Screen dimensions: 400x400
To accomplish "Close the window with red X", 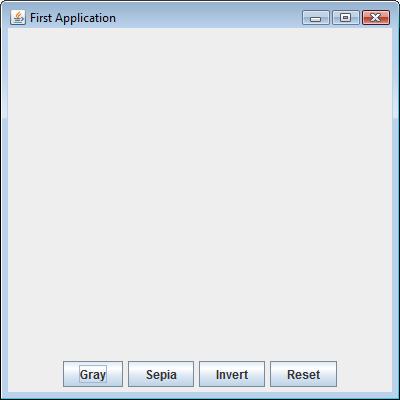I will click(376, 18).
